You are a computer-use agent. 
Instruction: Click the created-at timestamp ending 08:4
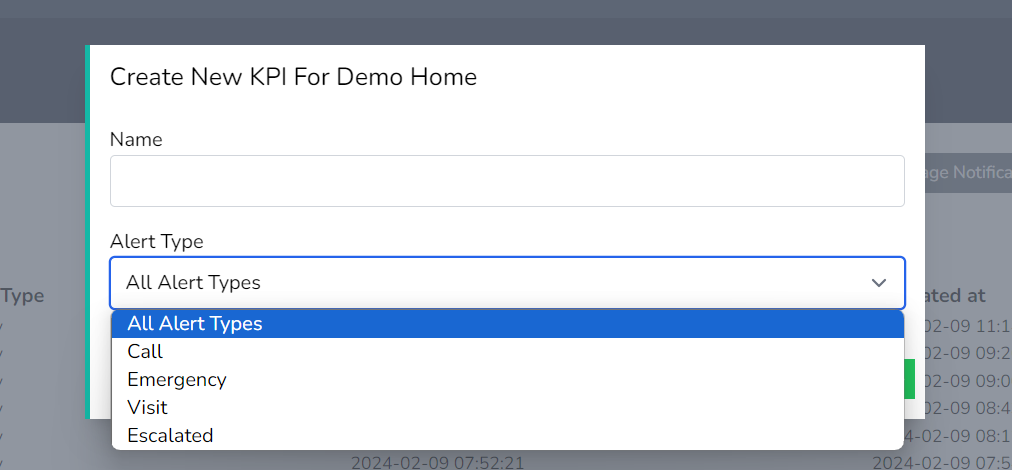[967, 408]
